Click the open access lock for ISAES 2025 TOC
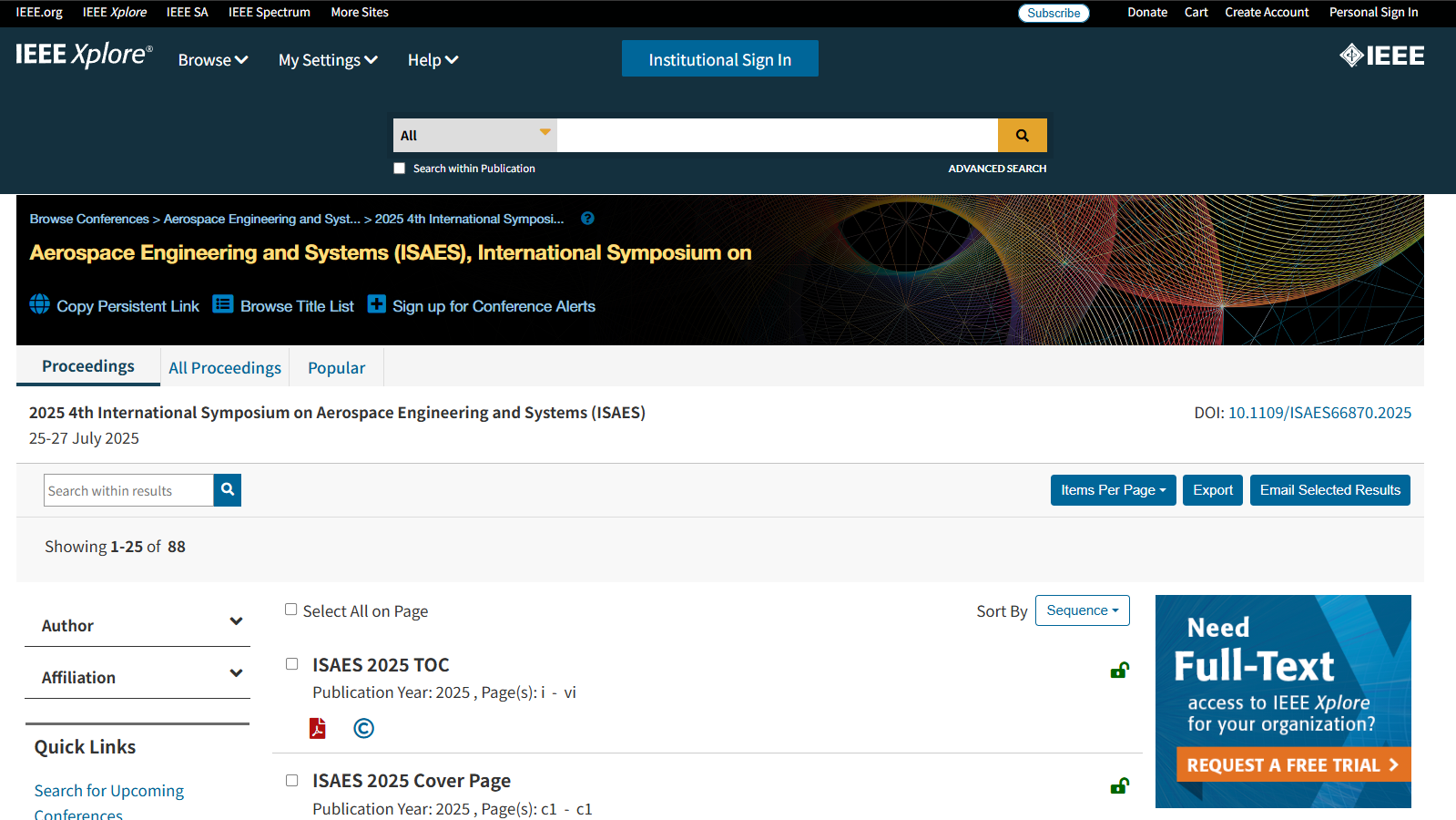Screen dimensions: 1456x820 coord(1119,671)
